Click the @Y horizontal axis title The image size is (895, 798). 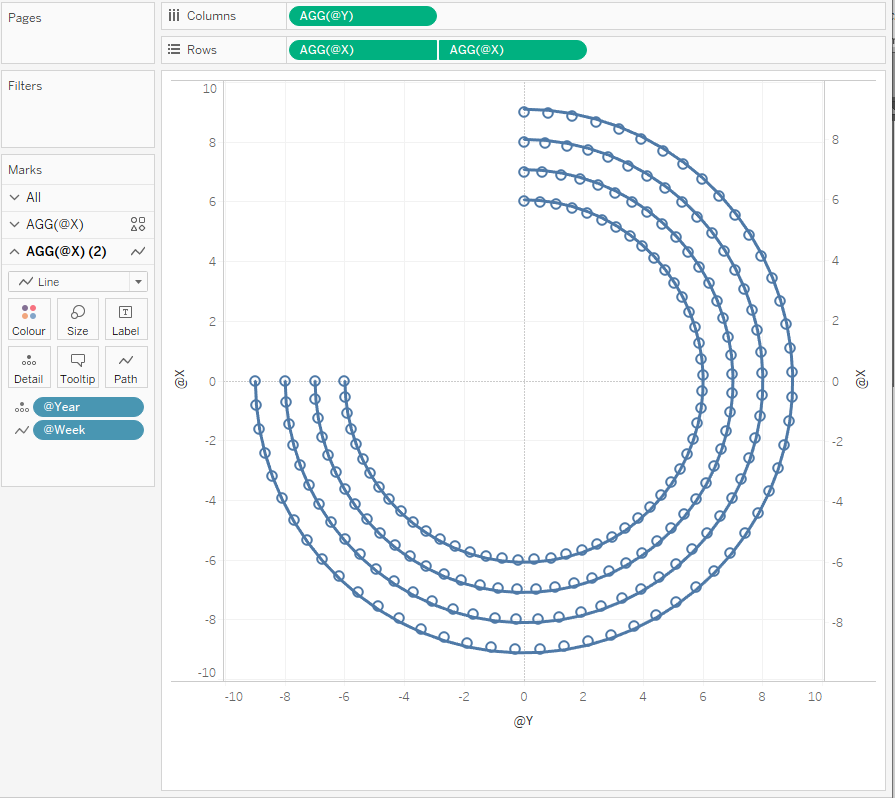tap(523, 721)
